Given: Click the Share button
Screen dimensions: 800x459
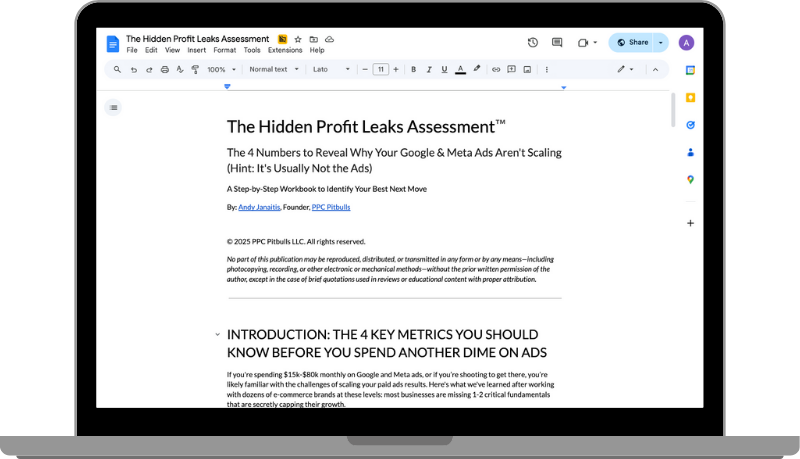Looking at the screenshot, I should 632,42.
